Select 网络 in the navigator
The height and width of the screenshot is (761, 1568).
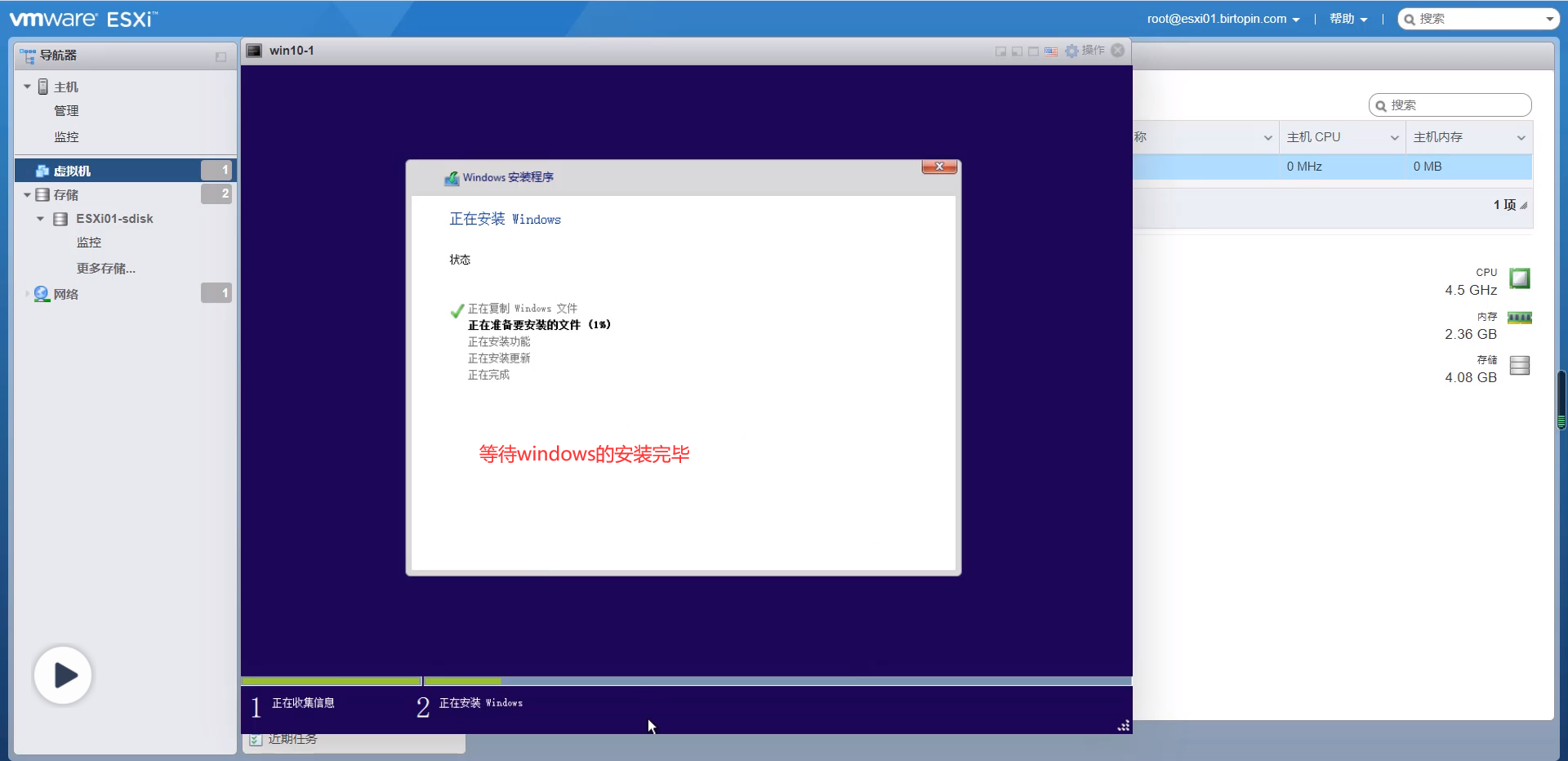point(66,294)
